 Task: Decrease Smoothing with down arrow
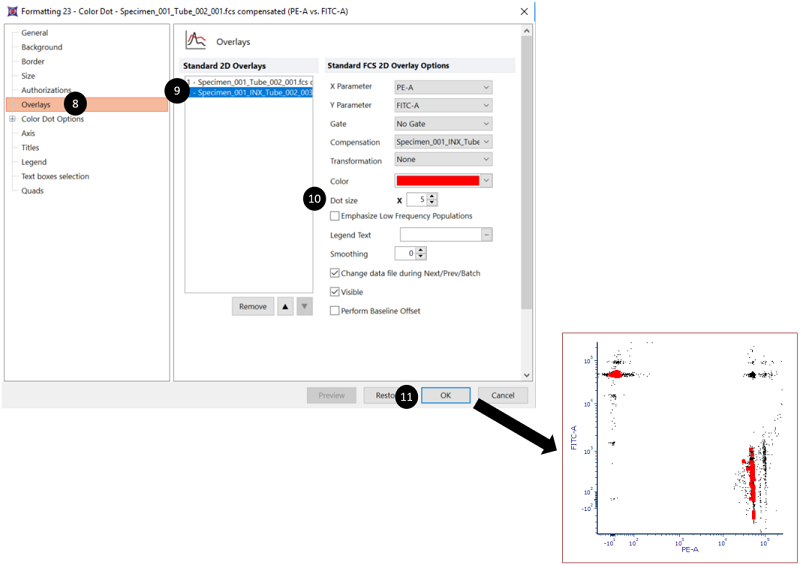tap(421, 256)
